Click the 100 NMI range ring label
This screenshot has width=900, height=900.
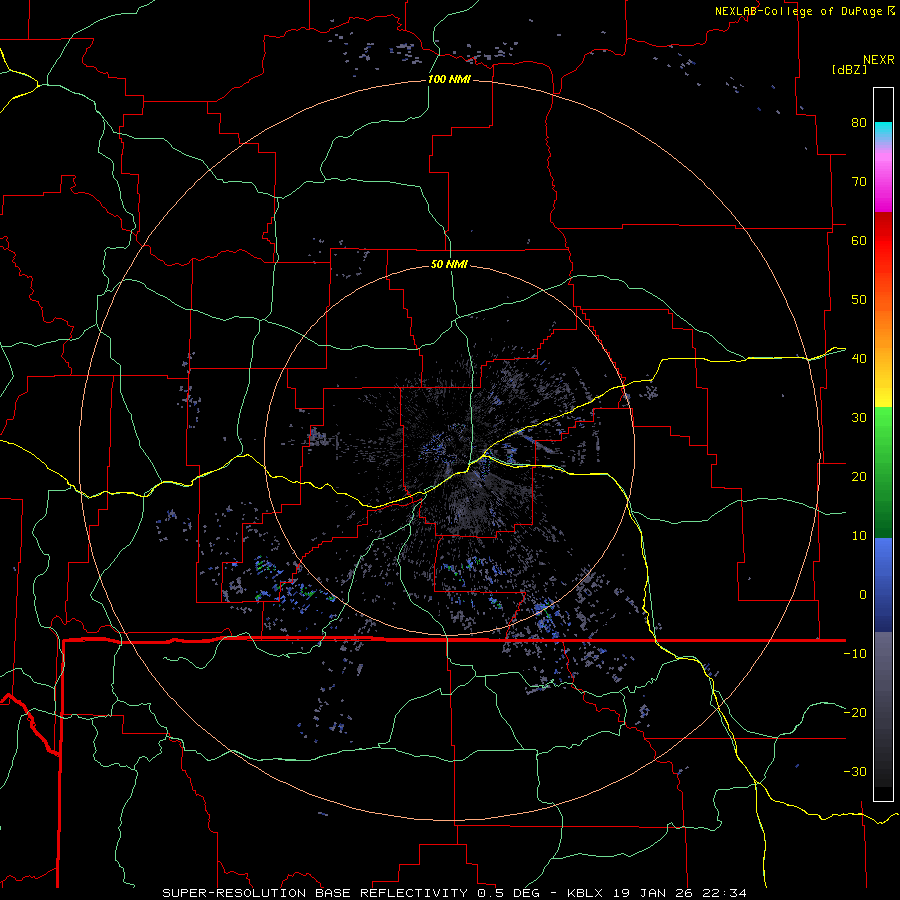pyautogui.click(x=449, y=79)
